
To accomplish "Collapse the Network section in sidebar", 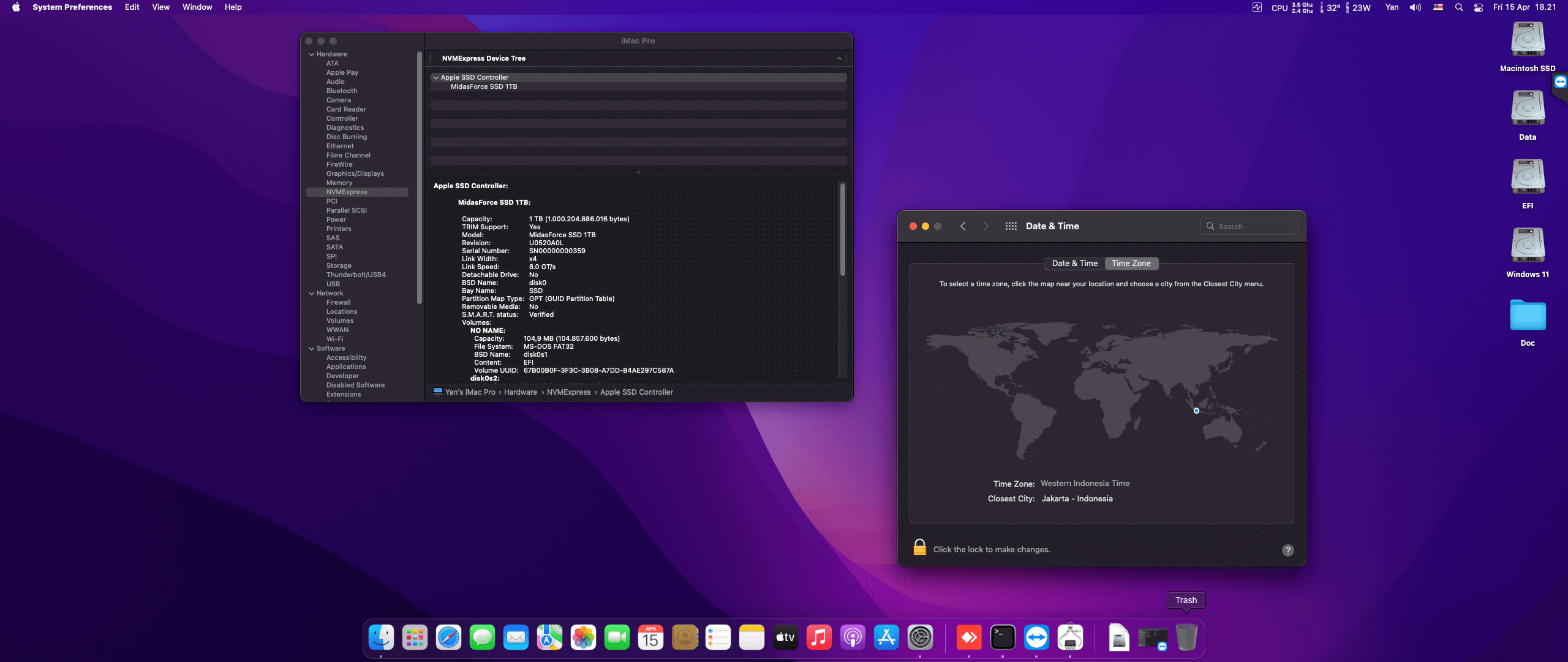I will coord(311,294).
